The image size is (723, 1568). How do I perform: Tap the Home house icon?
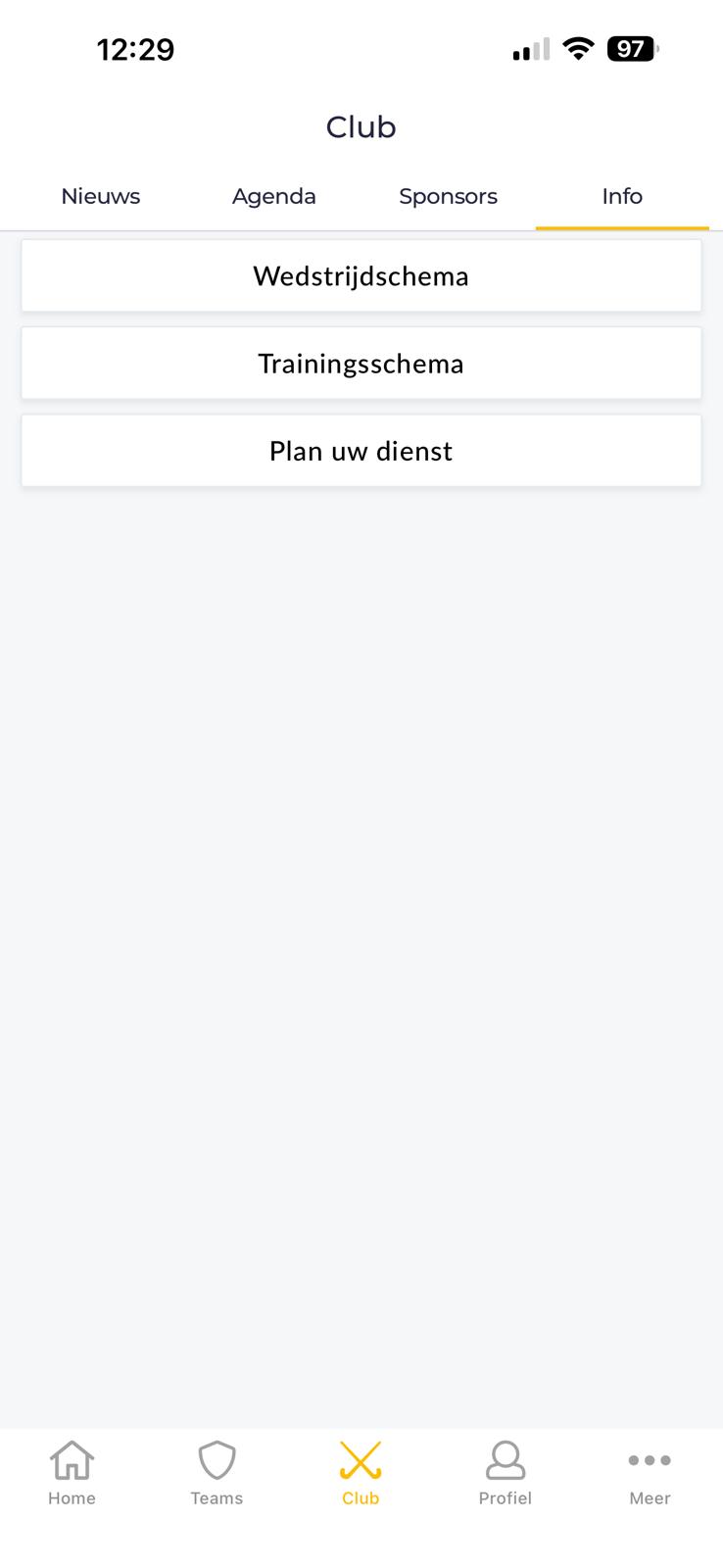(72, 1460)
